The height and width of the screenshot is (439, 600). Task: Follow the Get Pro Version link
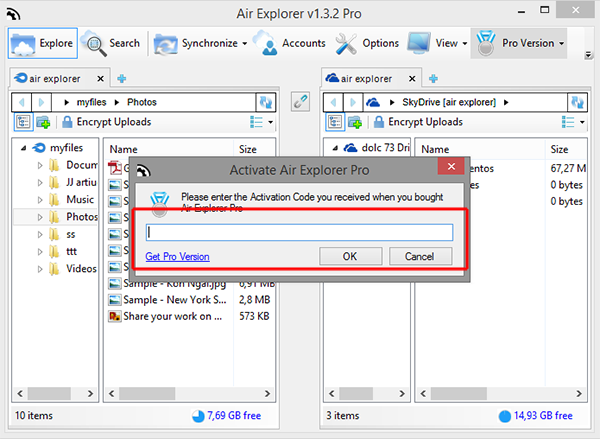(x=177, y=257)
